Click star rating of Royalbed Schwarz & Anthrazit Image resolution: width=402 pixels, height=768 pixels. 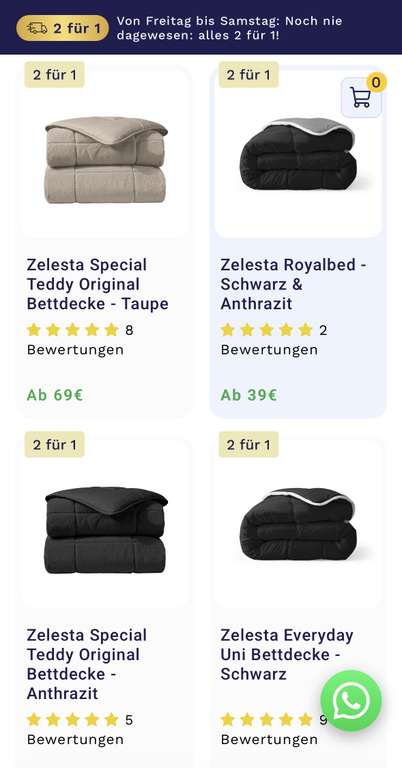(266, 330)
